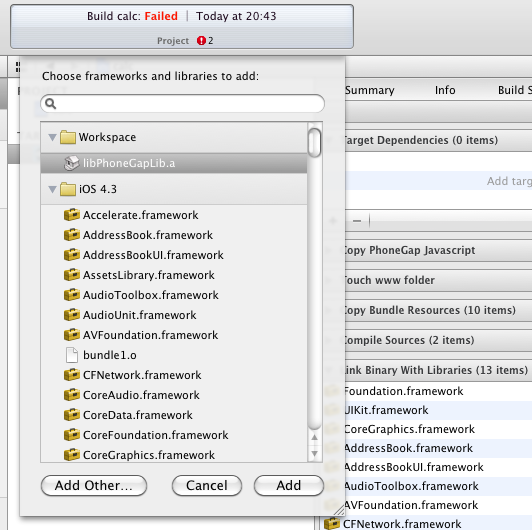Collapse Link Binary With Libraries section
The image size is (532, 530).
tap(328, 370)
